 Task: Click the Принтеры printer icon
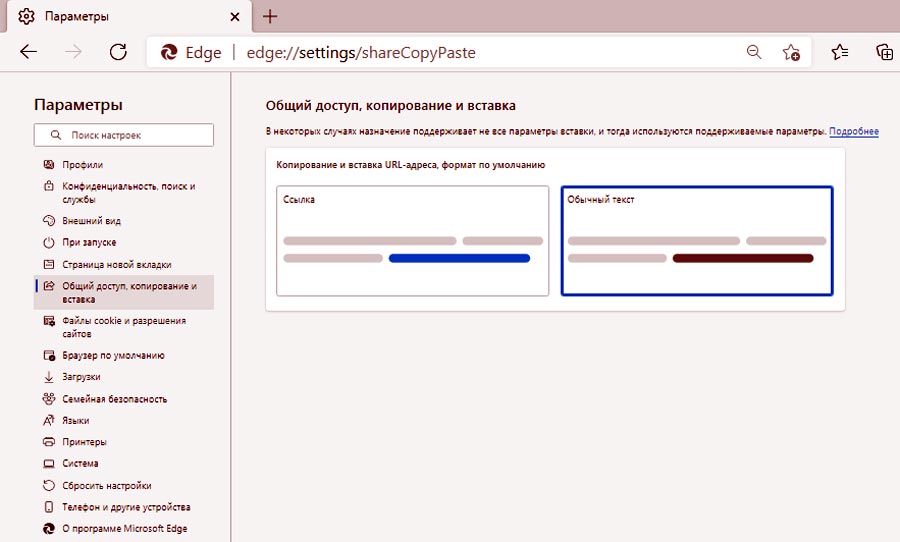pos(49,442)
